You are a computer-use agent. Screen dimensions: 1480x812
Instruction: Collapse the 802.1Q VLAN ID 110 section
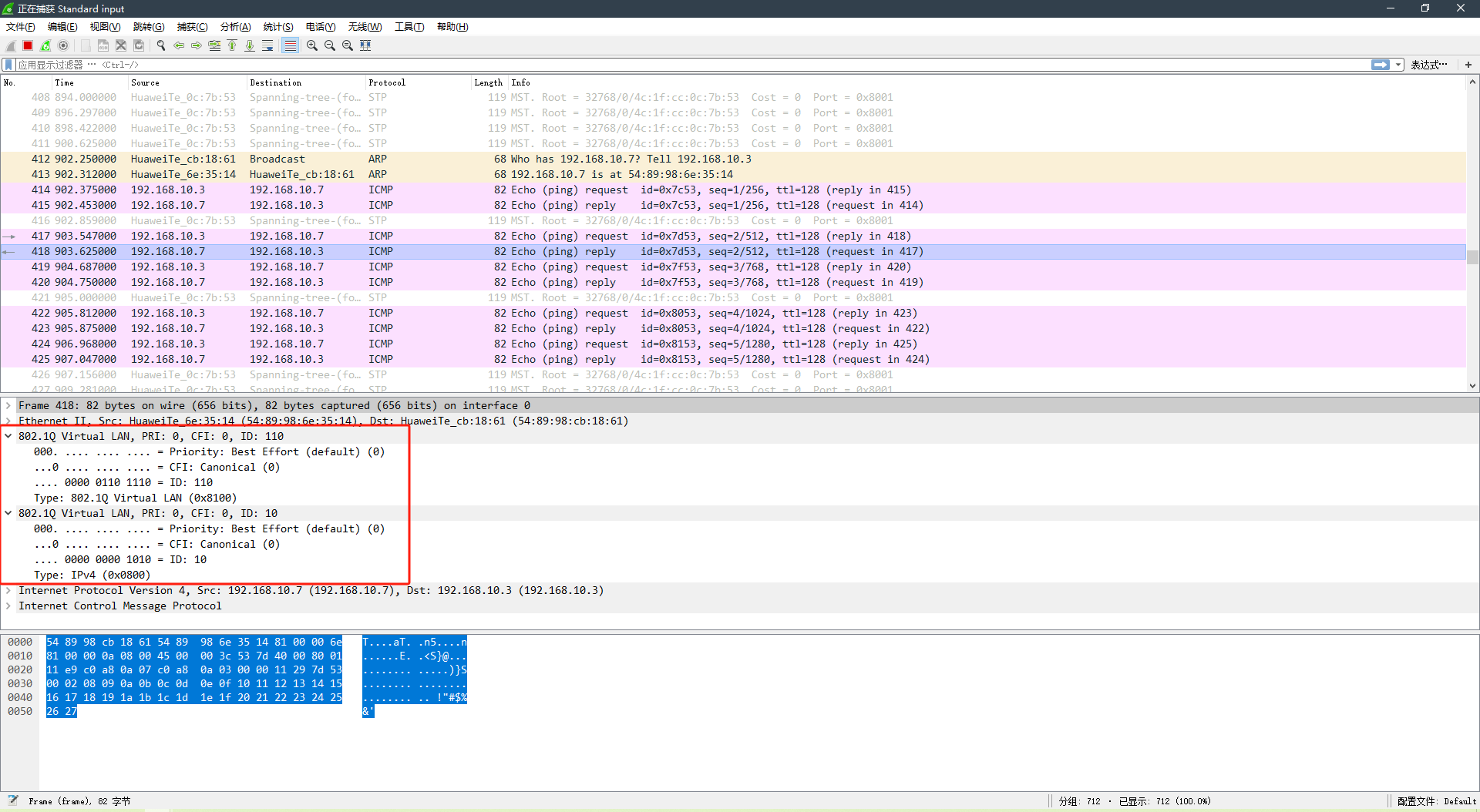pyautogui.click(x=8, y=436)
